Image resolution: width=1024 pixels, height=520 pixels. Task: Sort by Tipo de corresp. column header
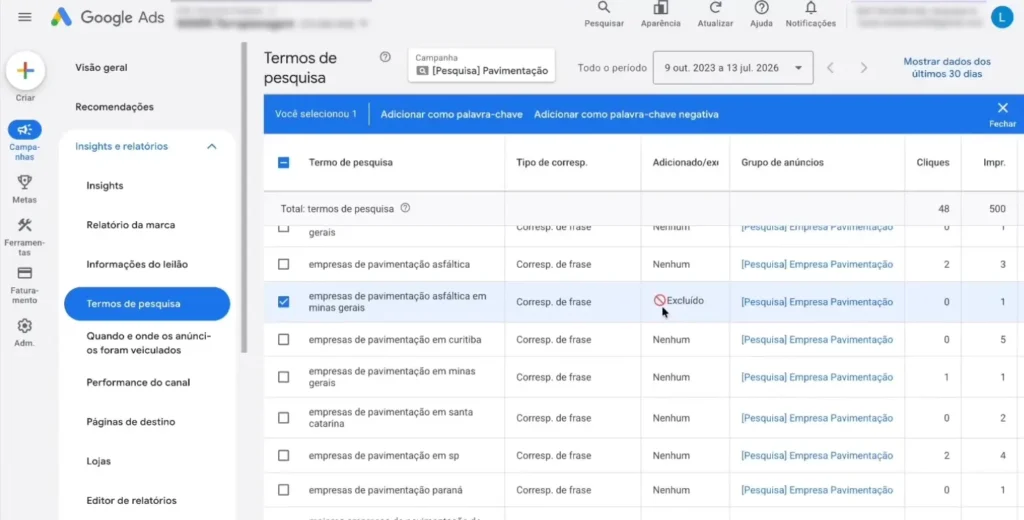pos(552,163)
